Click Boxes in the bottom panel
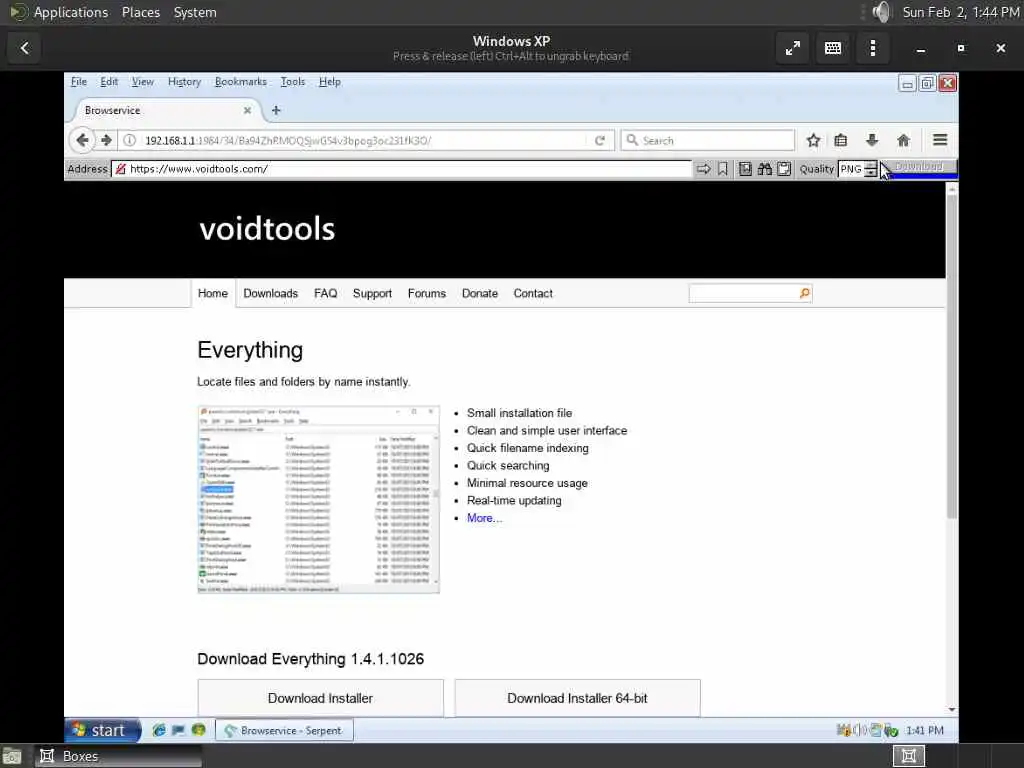The width and height of the screenshot is (1024, 768). point(118,756)
